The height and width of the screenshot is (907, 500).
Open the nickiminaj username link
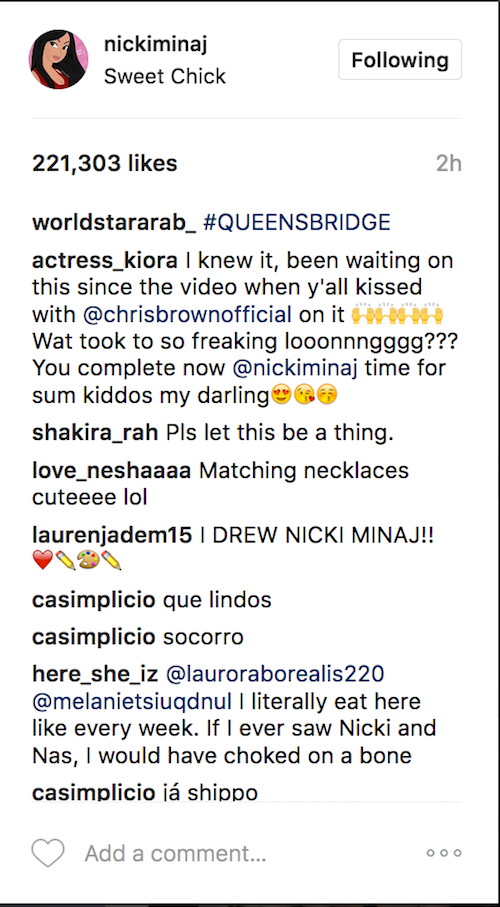(x=155, y=44)
